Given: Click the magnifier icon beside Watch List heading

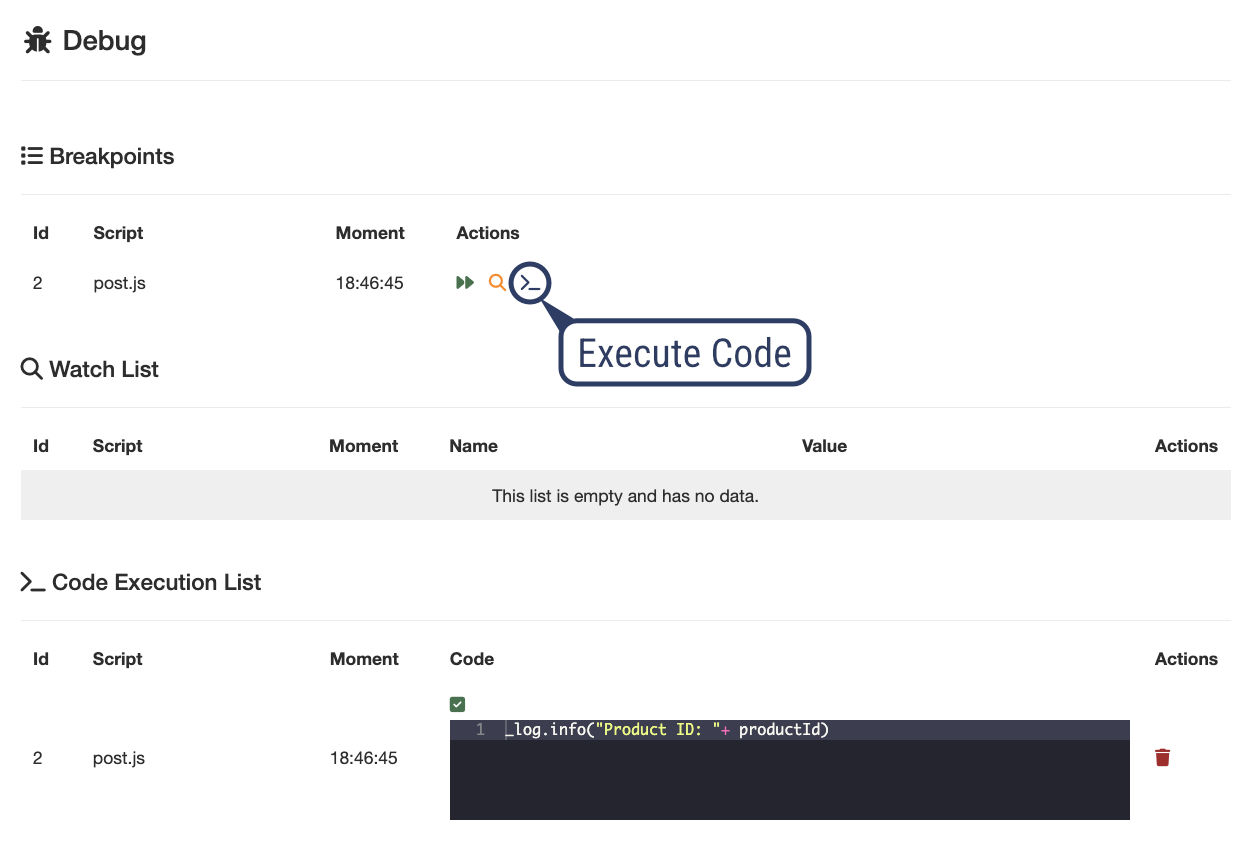Looking at the screenshot, I should coord(31,369).
